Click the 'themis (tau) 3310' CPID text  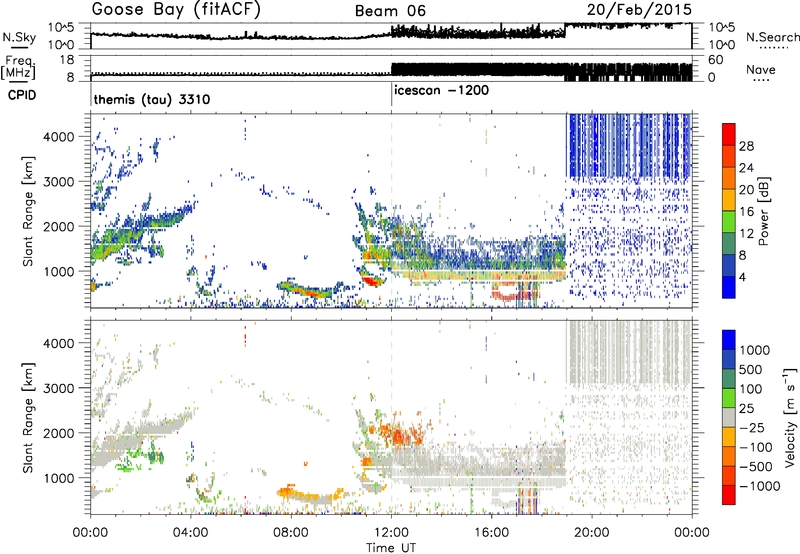[152, 99]
